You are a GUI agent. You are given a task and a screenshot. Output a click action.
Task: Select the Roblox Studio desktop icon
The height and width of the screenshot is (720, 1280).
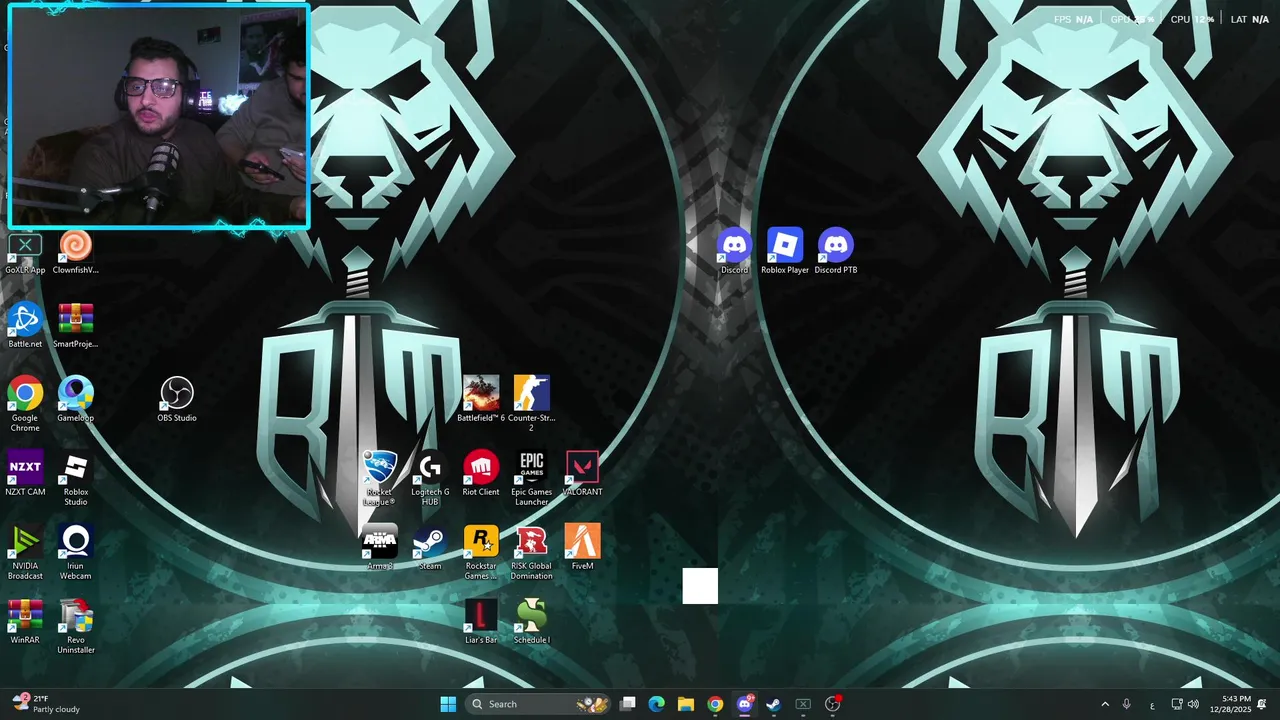(x=75, y=478)
